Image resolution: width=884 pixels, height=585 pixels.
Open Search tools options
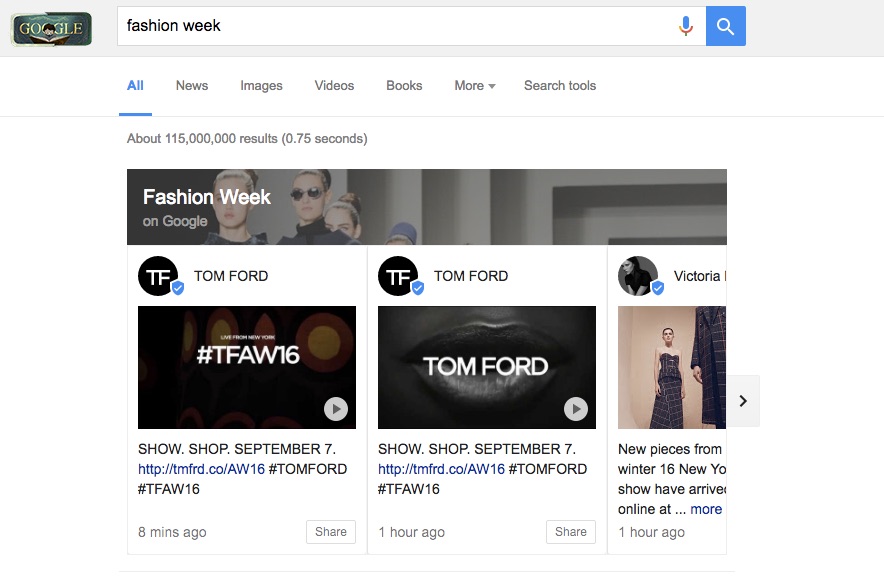point(559,86)
